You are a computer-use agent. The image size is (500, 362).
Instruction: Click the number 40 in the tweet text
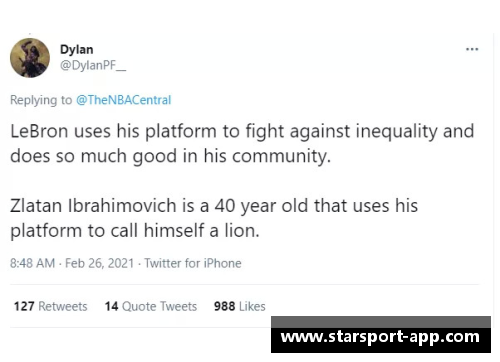click(225, 206)
